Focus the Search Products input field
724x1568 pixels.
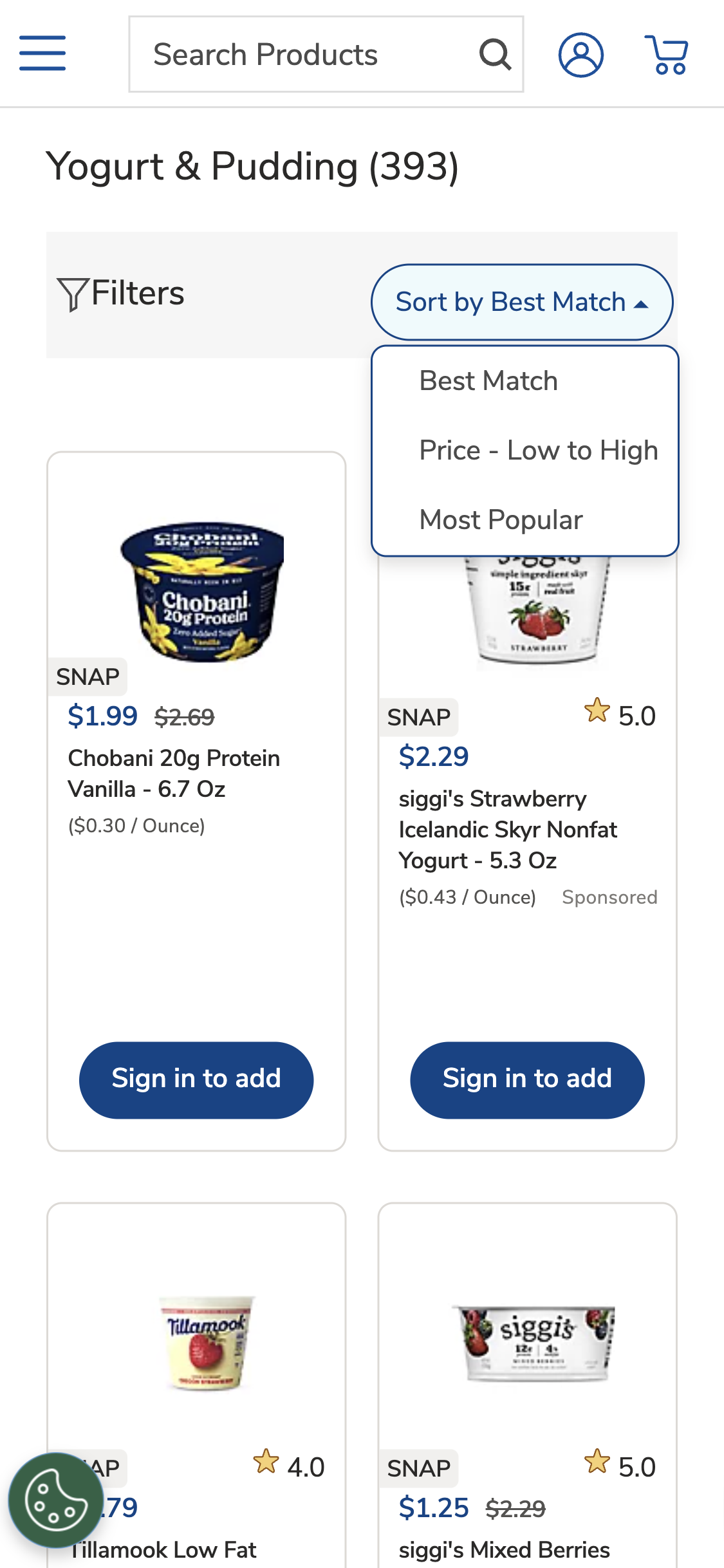click(302, 55)
